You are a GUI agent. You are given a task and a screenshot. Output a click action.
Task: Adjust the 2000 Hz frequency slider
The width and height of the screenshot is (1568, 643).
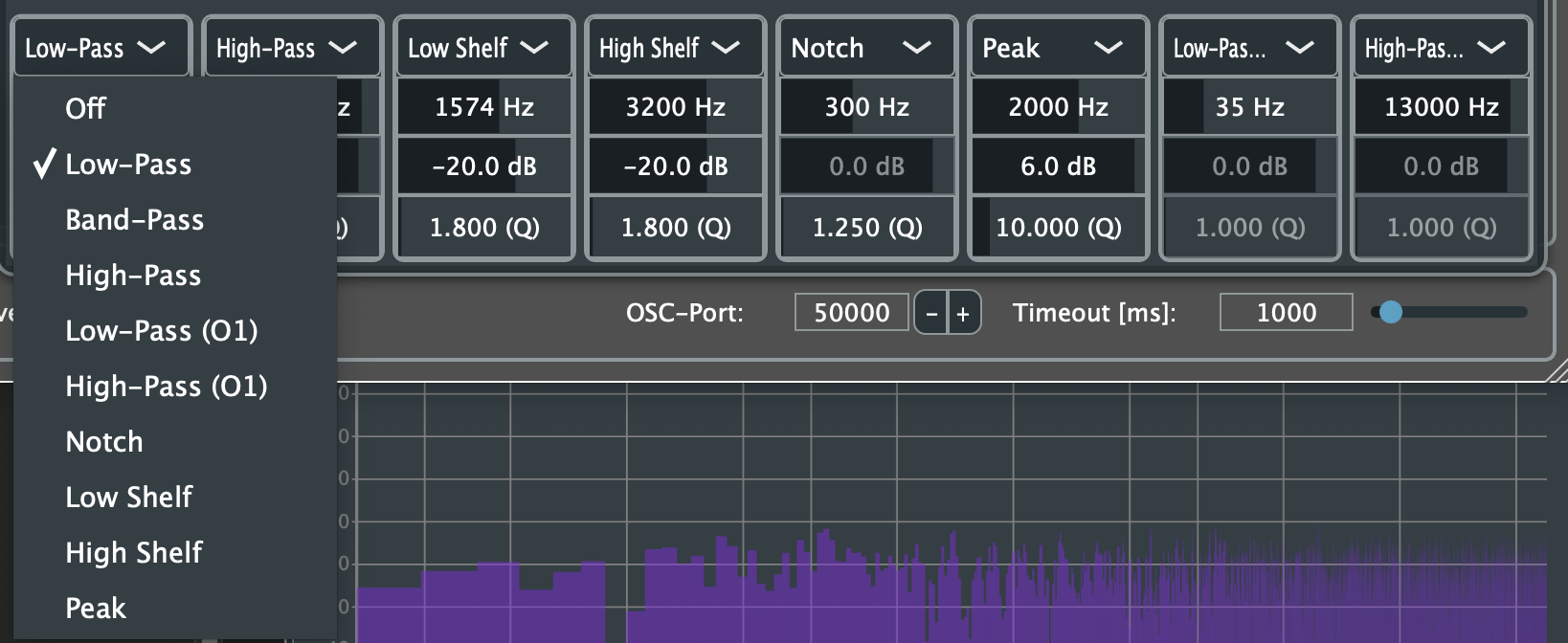[x=1058, y=107]
